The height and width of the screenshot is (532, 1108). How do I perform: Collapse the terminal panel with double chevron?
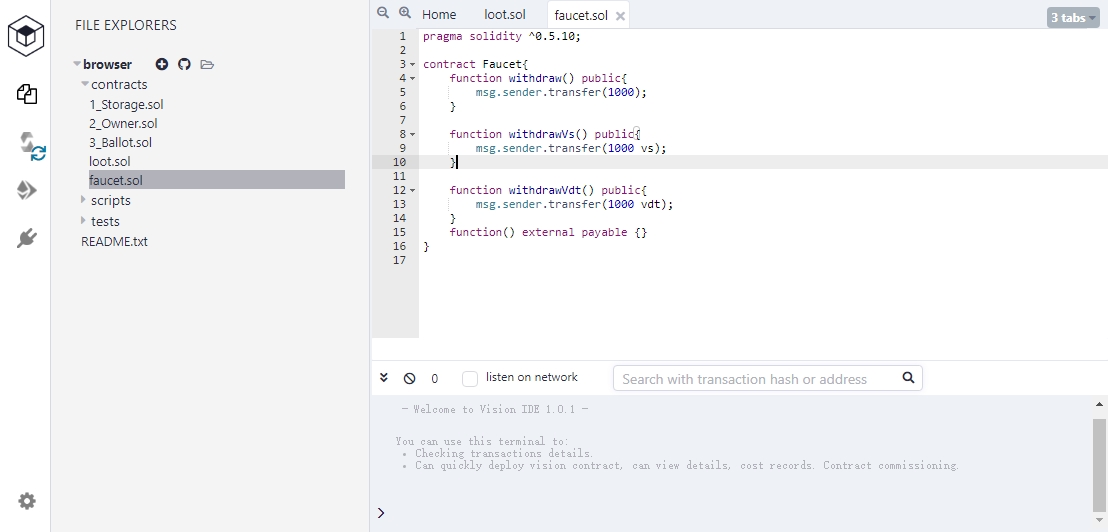tap(384, 379)
